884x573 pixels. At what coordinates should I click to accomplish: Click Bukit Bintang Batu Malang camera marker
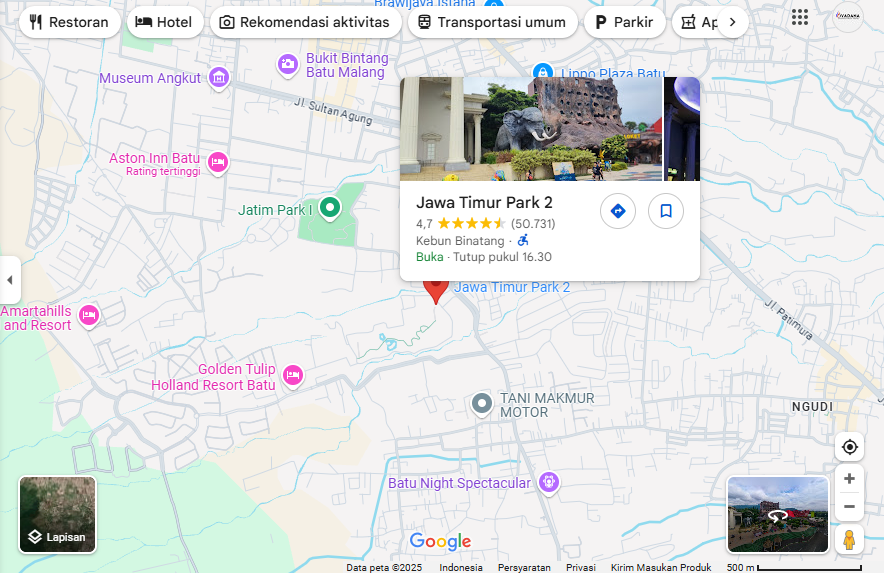(288, 65)
